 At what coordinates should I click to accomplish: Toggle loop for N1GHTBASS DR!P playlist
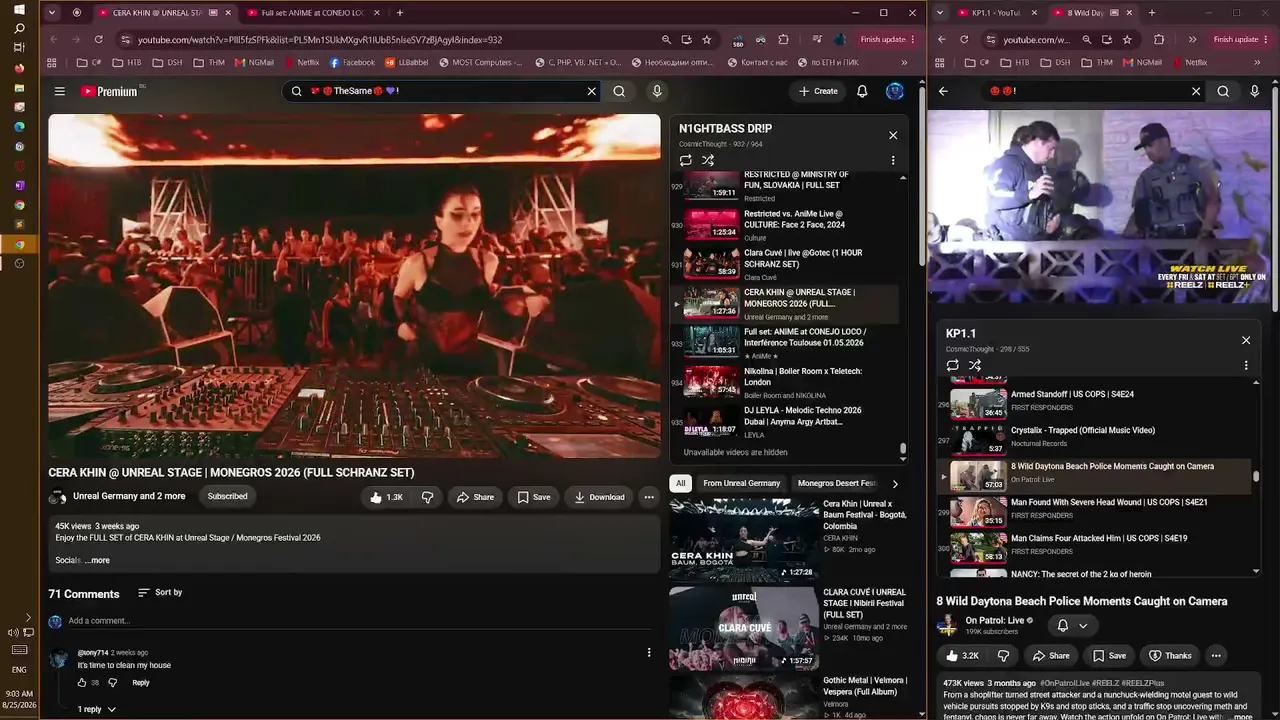tap(686, 160)
